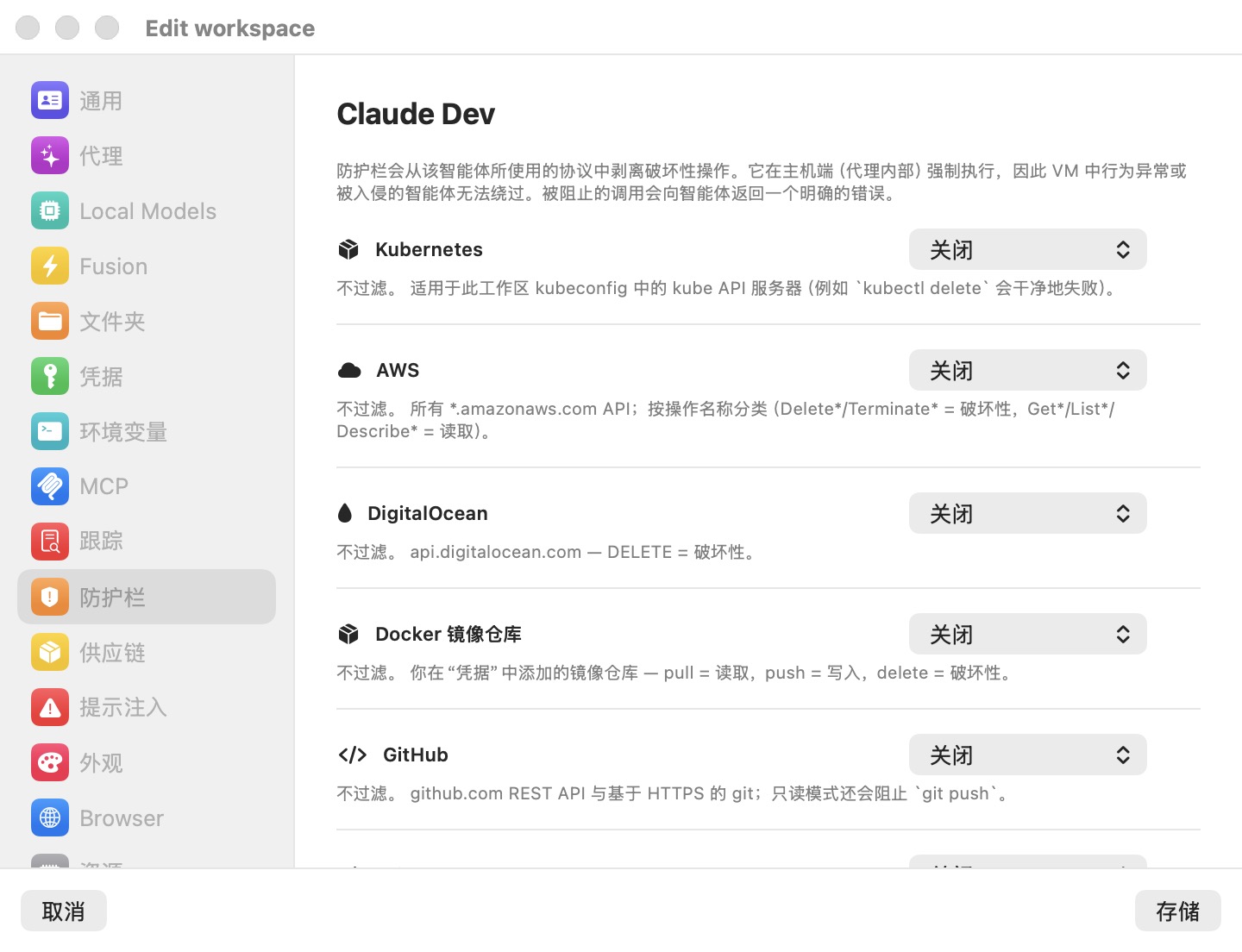Select the 代理 sparkle icon
The image size is (1242, 952).
coord(50,156)
